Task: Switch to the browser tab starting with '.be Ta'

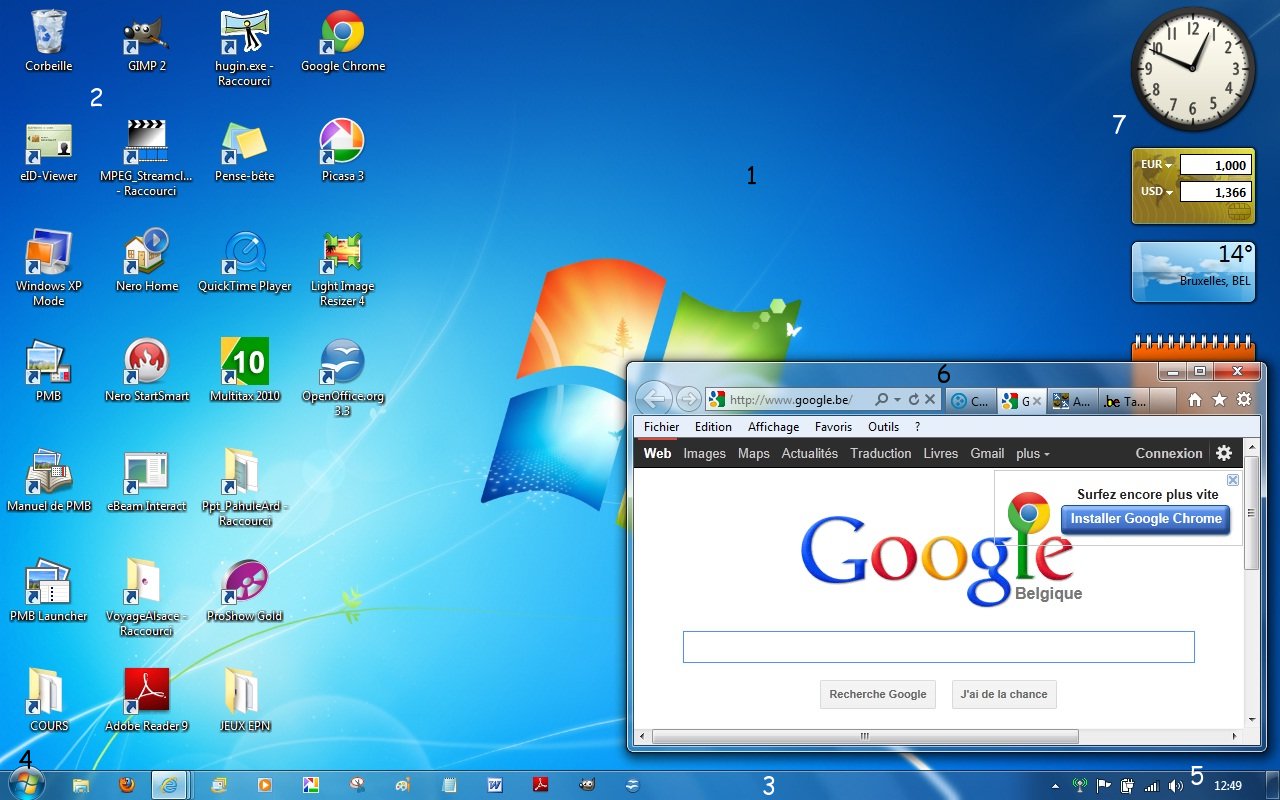Action: pyautogui.click(x=1124, y=401)
